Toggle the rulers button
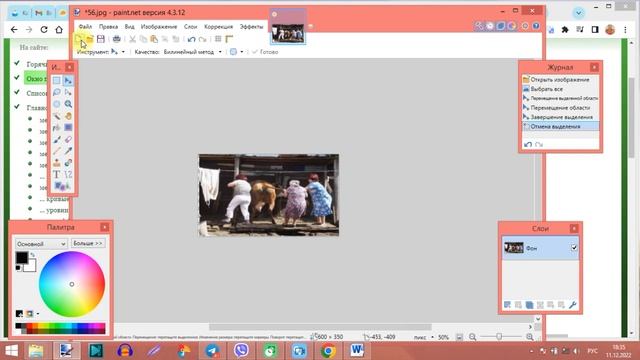 tap(229, 39)
